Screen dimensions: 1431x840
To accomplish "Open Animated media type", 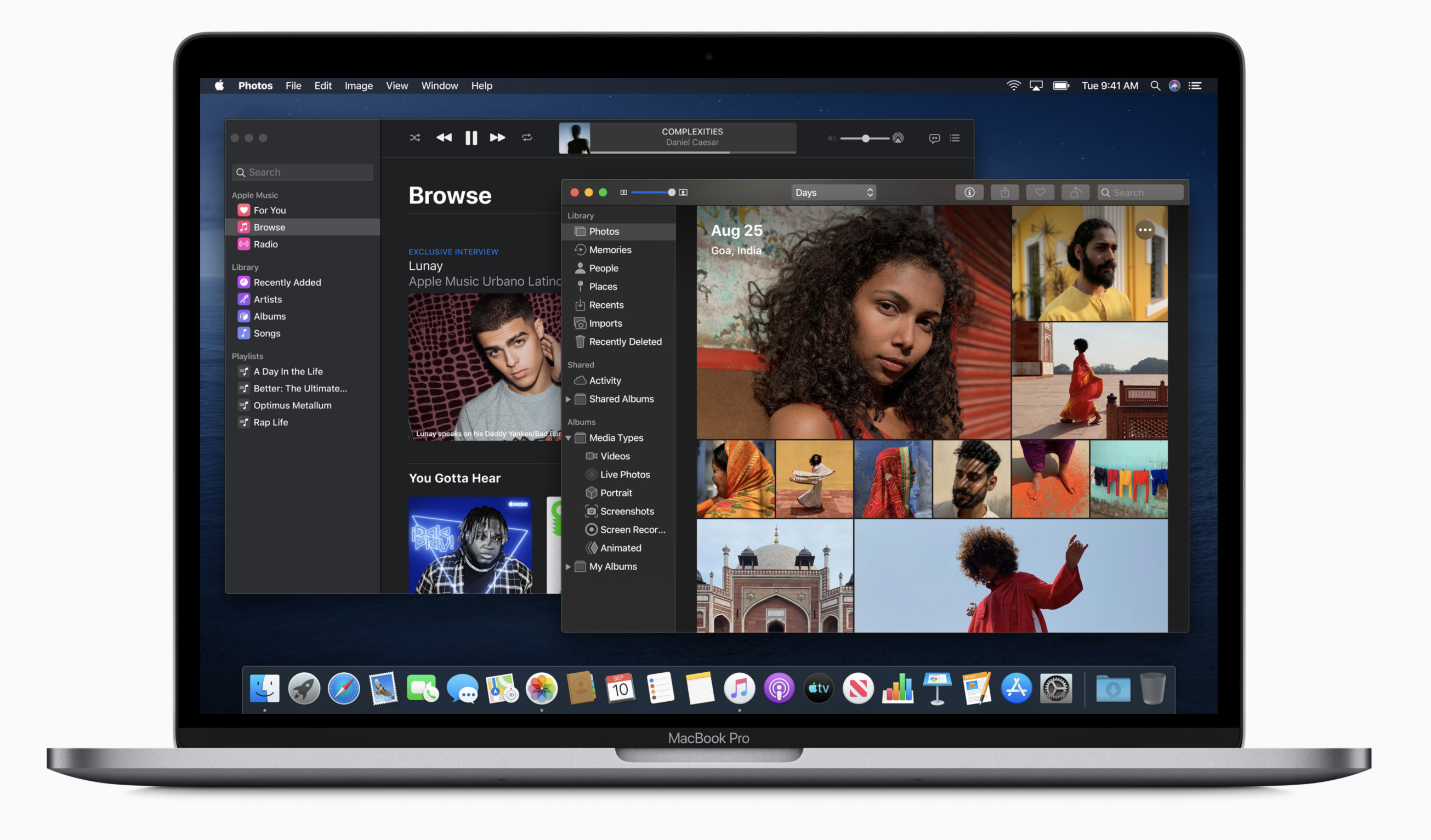I will [x=618, y=548].
